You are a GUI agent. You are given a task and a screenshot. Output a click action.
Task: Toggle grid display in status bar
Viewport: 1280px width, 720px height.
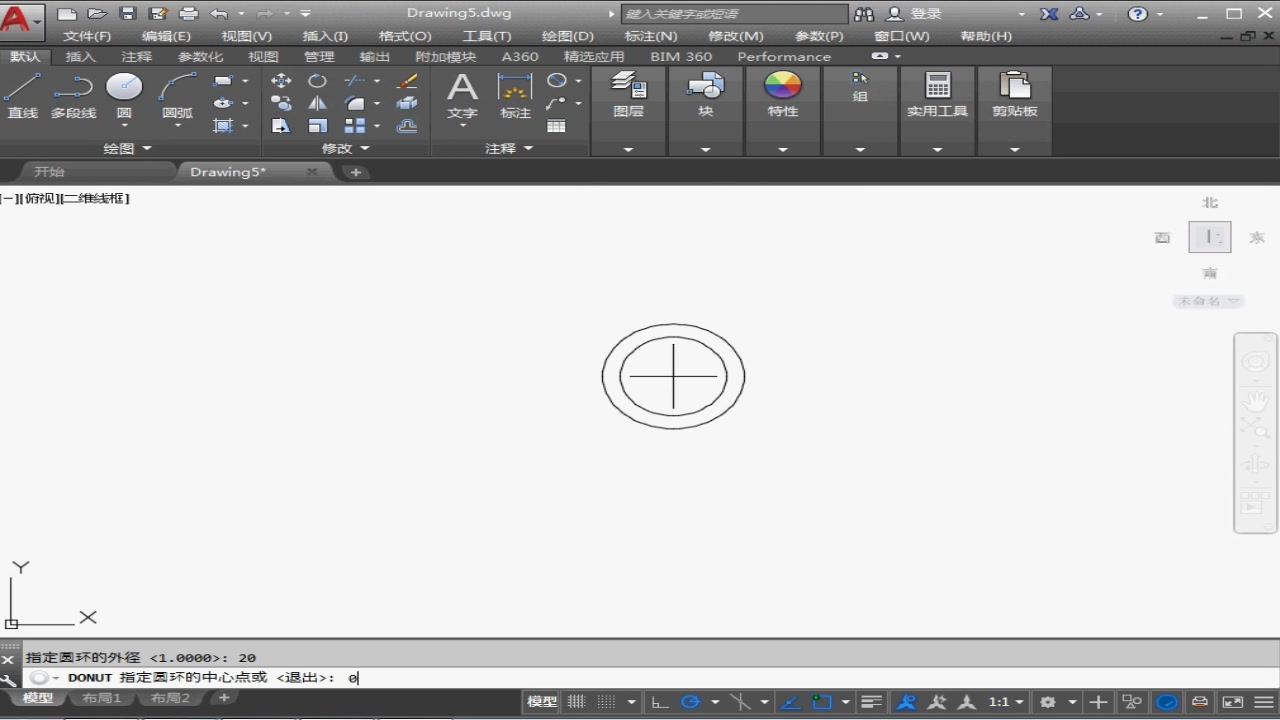pos(577,702)
